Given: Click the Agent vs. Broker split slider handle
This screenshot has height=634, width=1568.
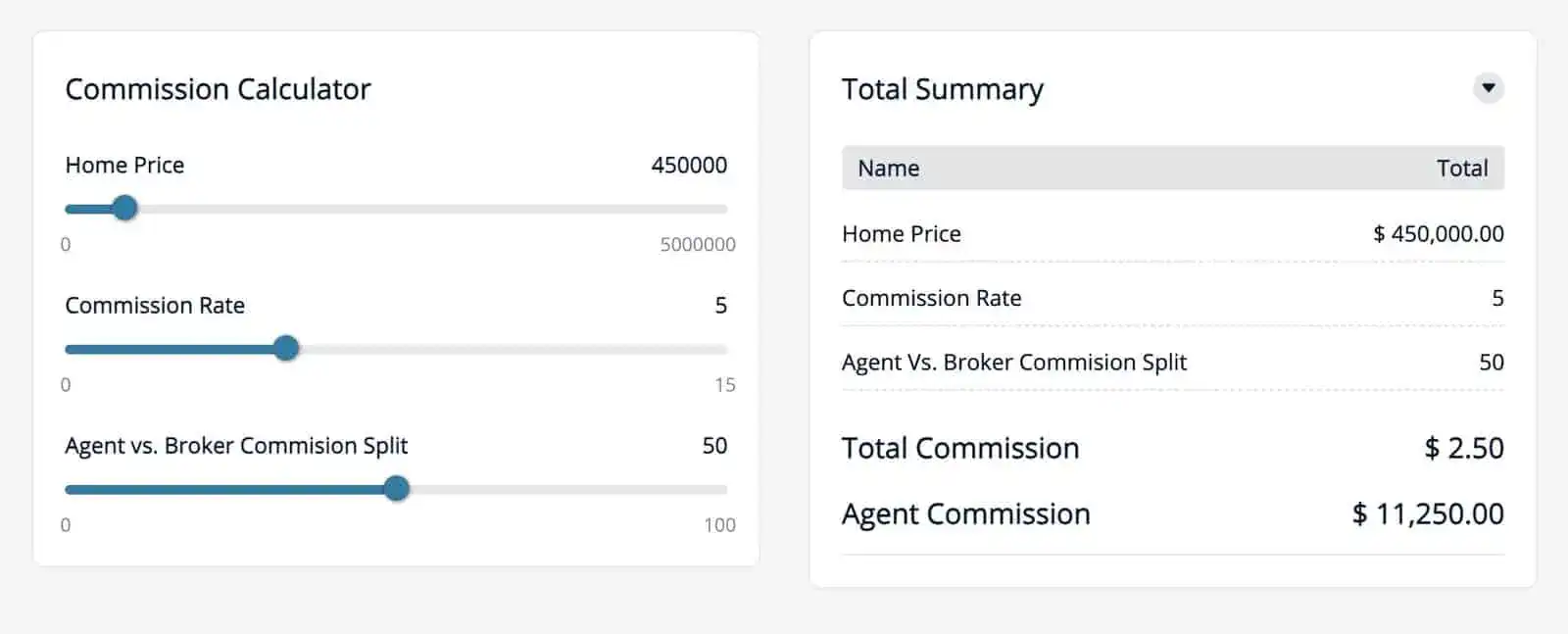Looking at the screenshot, I should coord(396,488).
